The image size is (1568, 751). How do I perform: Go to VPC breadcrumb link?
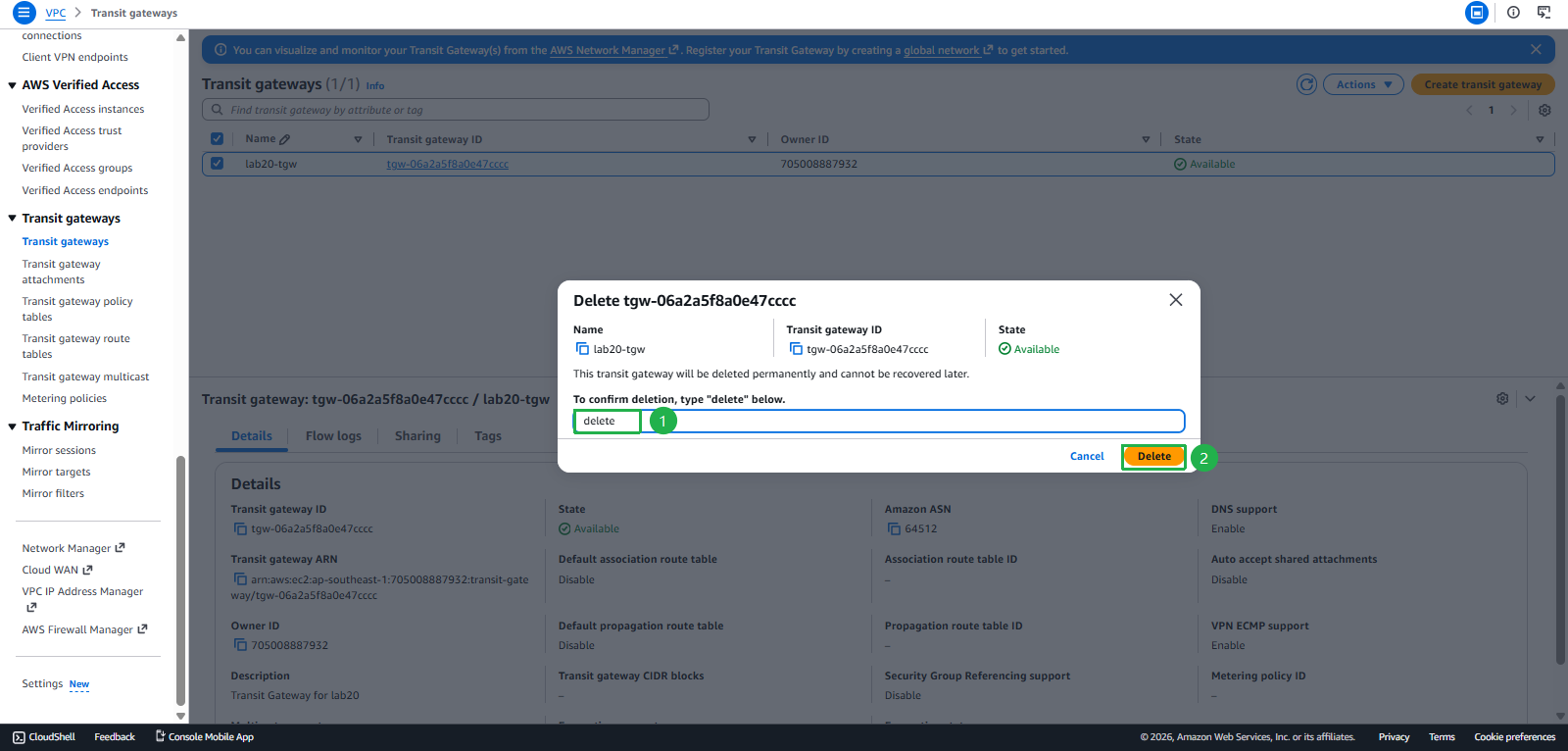[56, 13]
